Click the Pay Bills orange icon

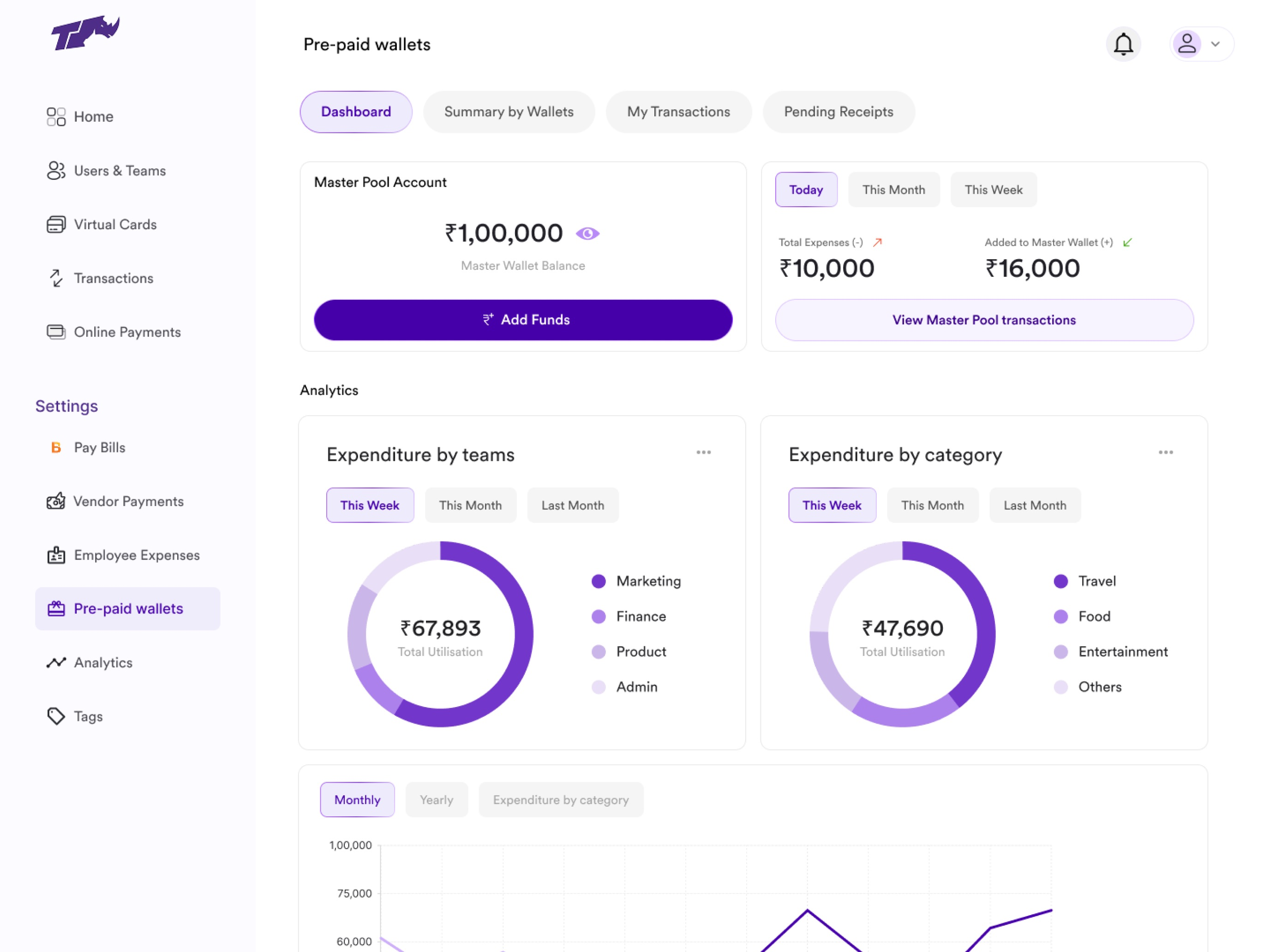point(56,447)
